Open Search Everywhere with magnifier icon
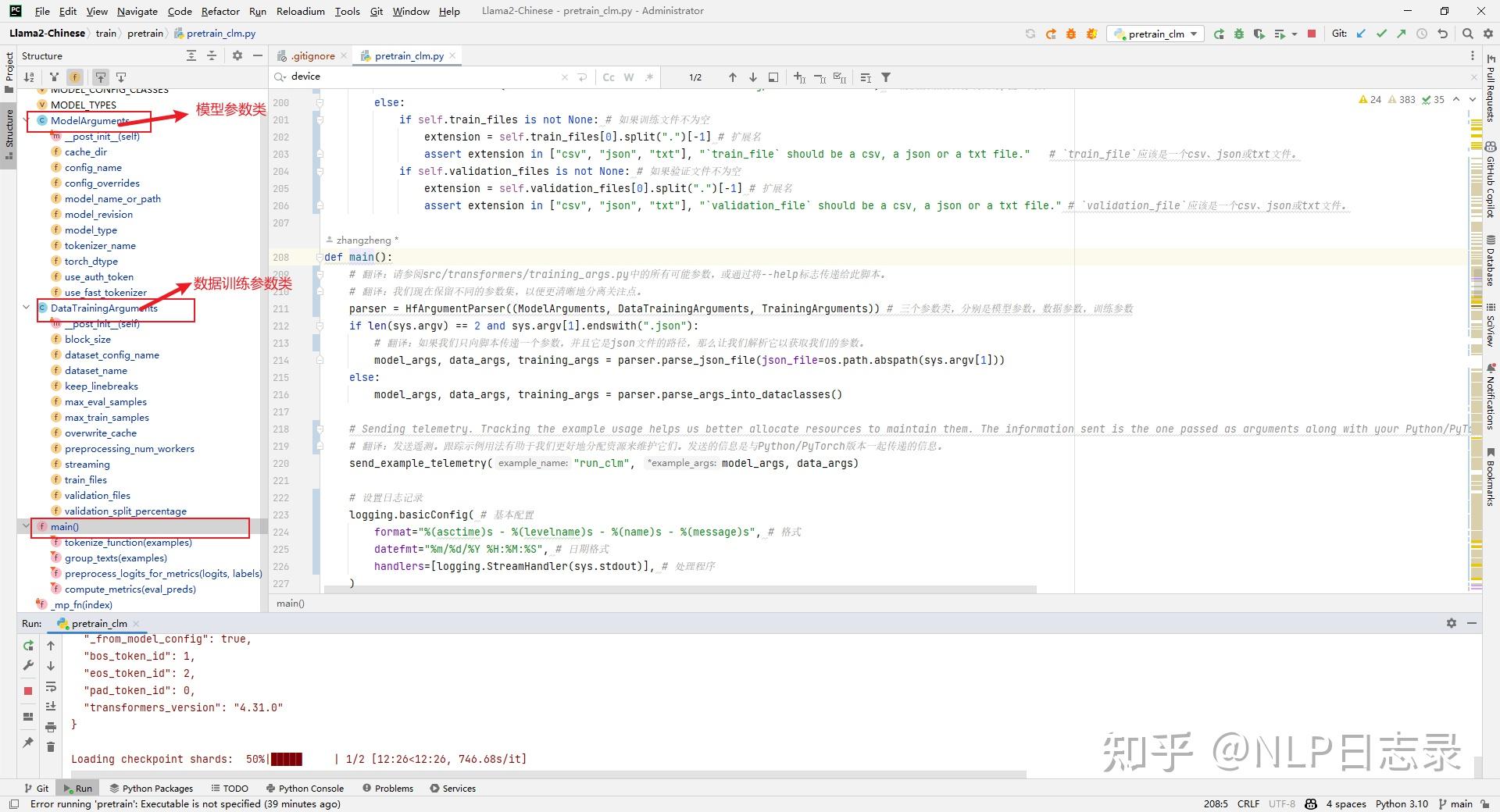The image size is (1500, 812). (x=1468, y=34)
